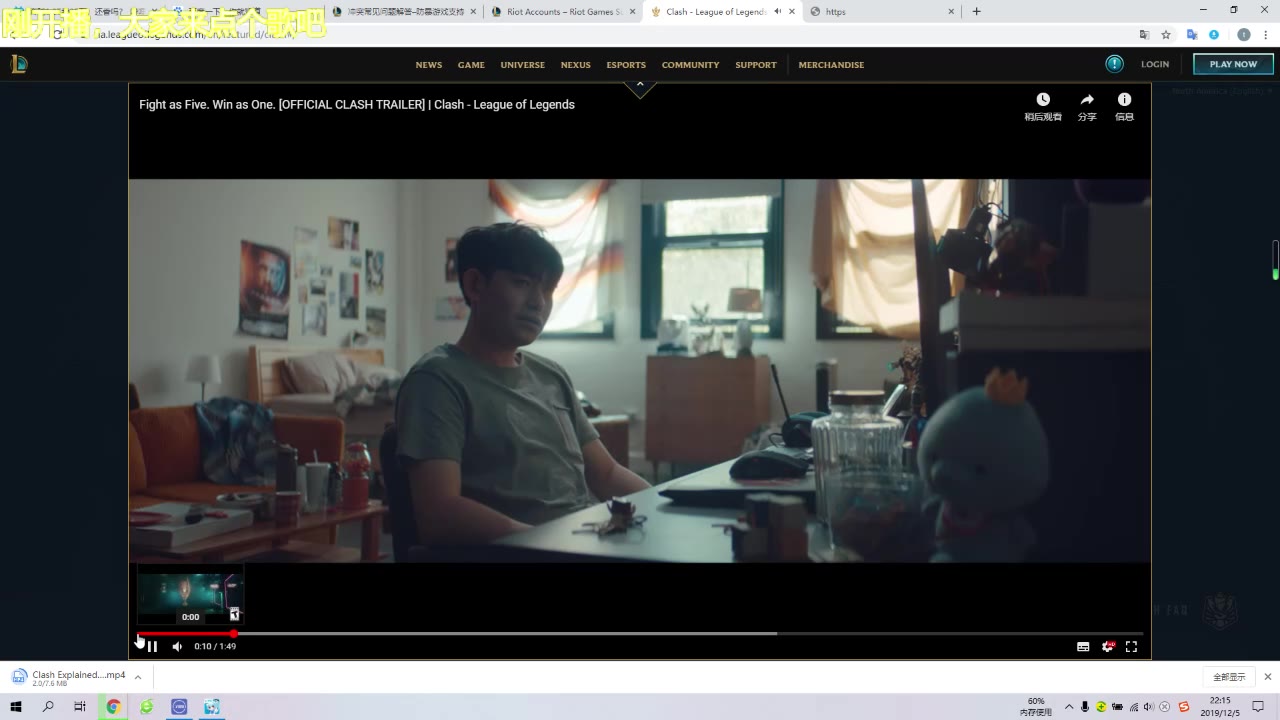The image size is (1280, 720).
Task: Open NEXUS in the League navigation
Action: [575, 65]
